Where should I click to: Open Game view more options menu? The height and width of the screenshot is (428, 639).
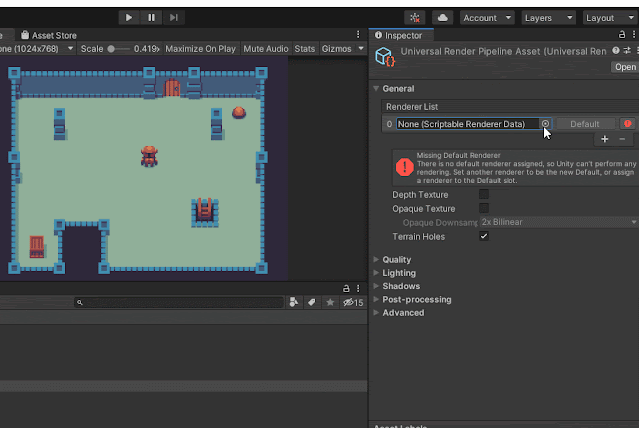(x=358, y=35)
